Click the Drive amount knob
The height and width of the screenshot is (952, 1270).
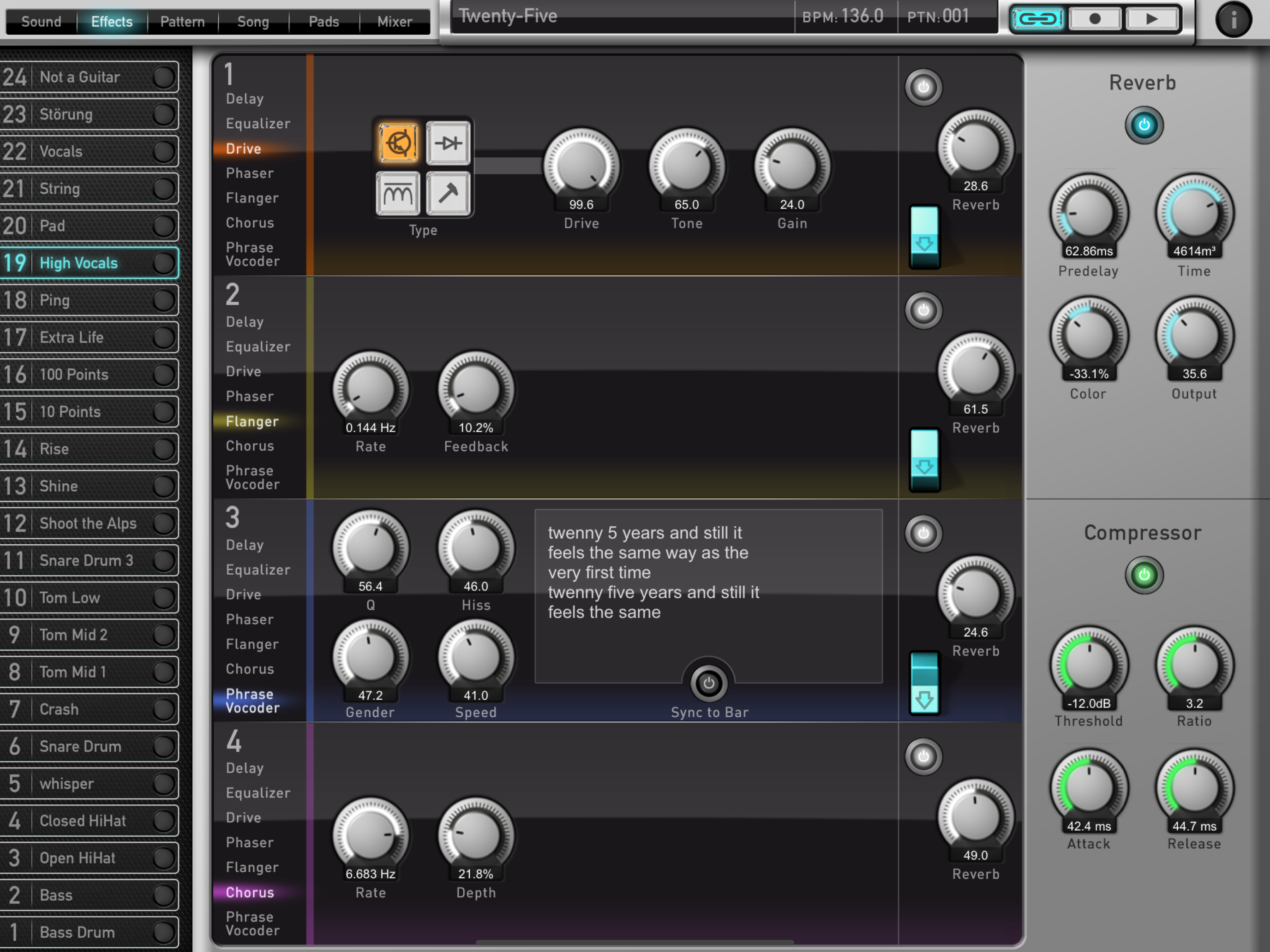pyautogui.click(x=581, y=166)
